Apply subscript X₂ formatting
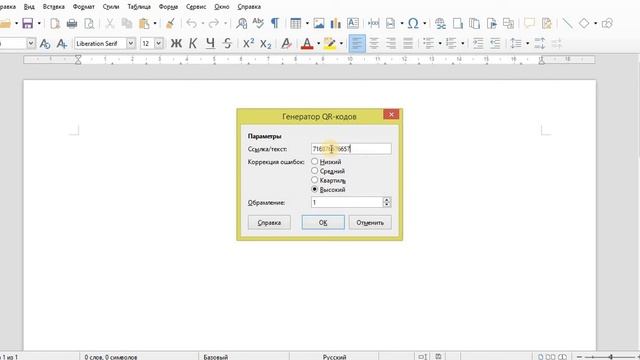 click(x=265, y=43)
